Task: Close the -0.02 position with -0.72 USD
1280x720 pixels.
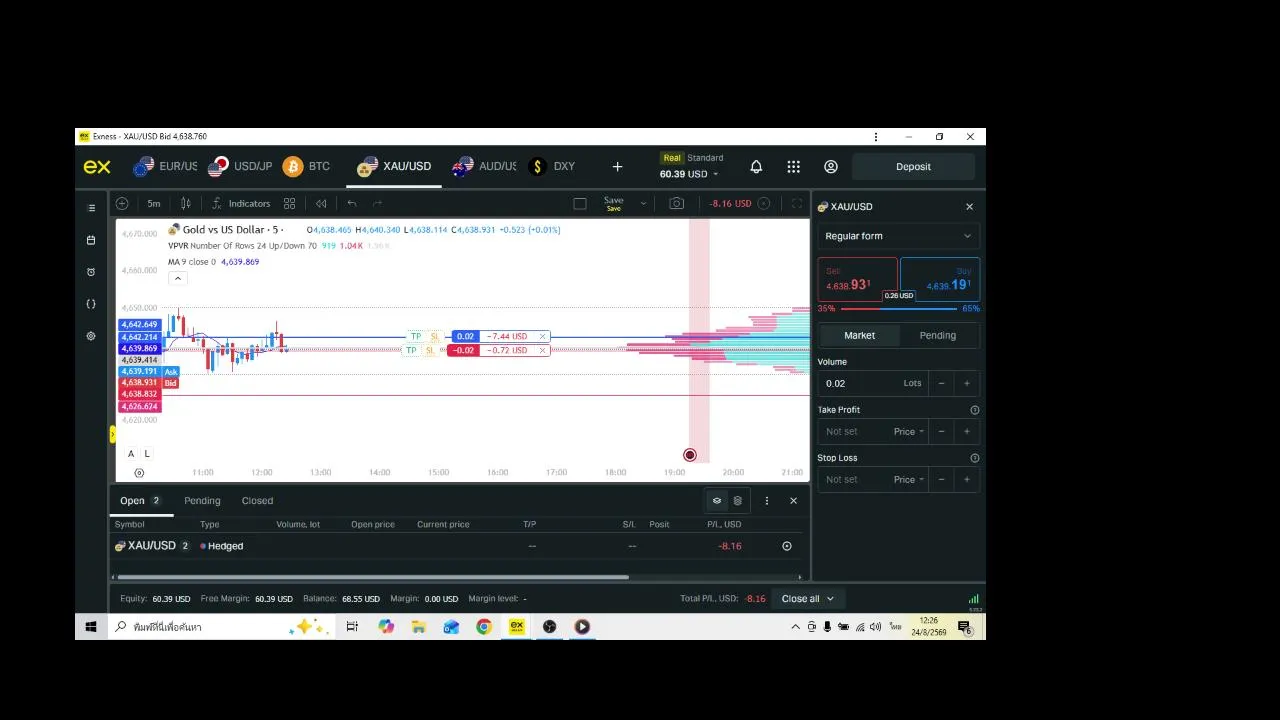Action: (542, 350)
